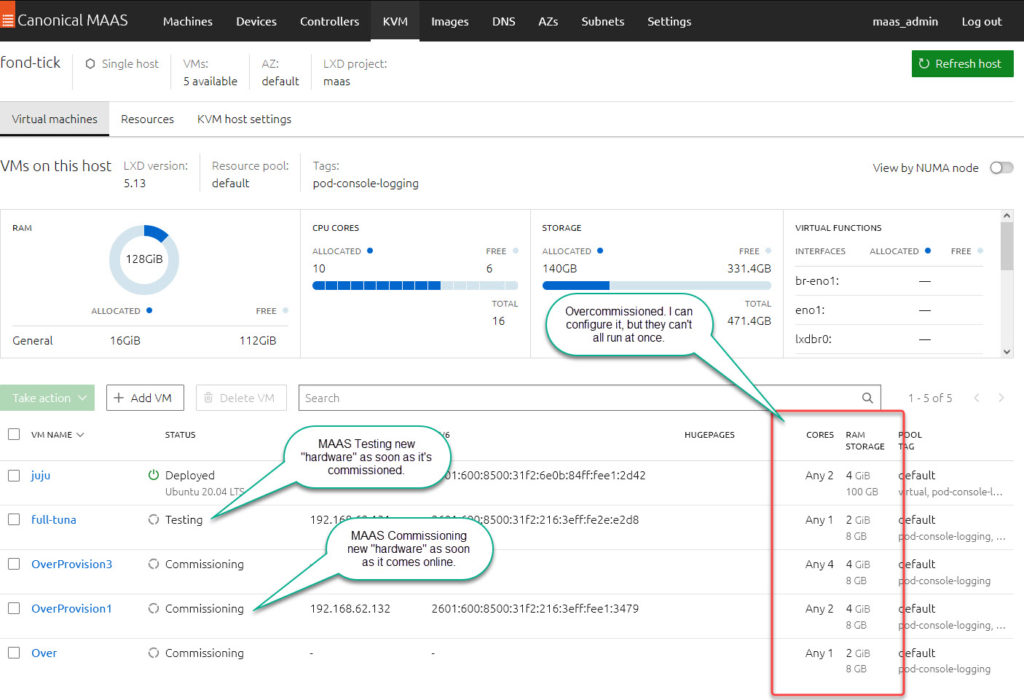Open the Take action dropdown
Viewport: 1024px width, 700px height.
[x=47, y=398]
